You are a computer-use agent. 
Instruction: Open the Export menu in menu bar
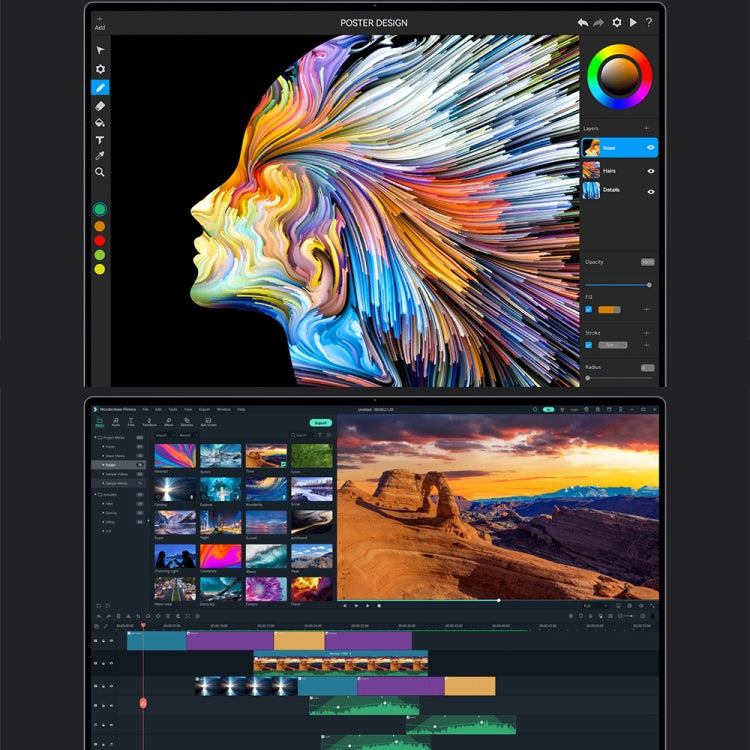pos(204,409)
